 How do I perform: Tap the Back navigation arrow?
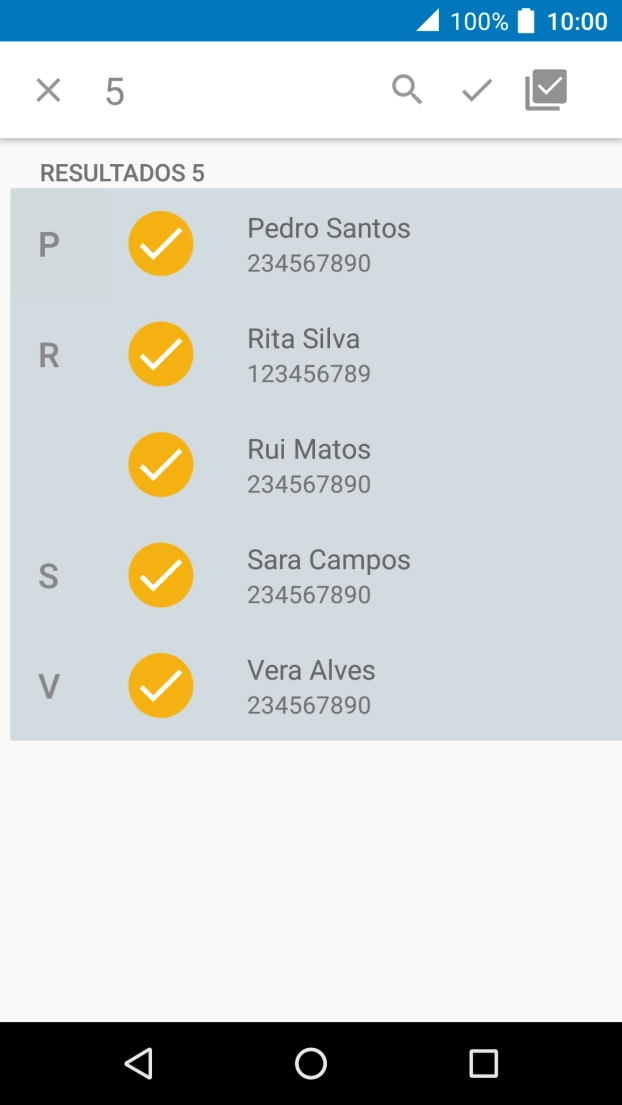(x=138, y=1063)
